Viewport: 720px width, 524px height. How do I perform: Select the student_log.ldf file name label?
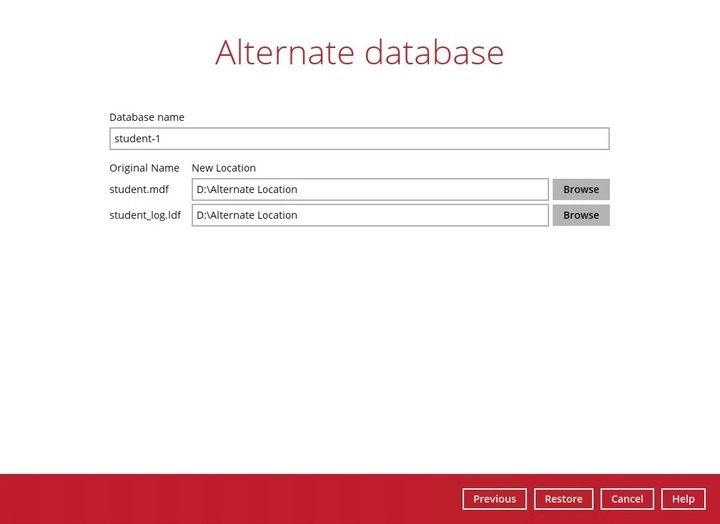[x=145, y=215]
